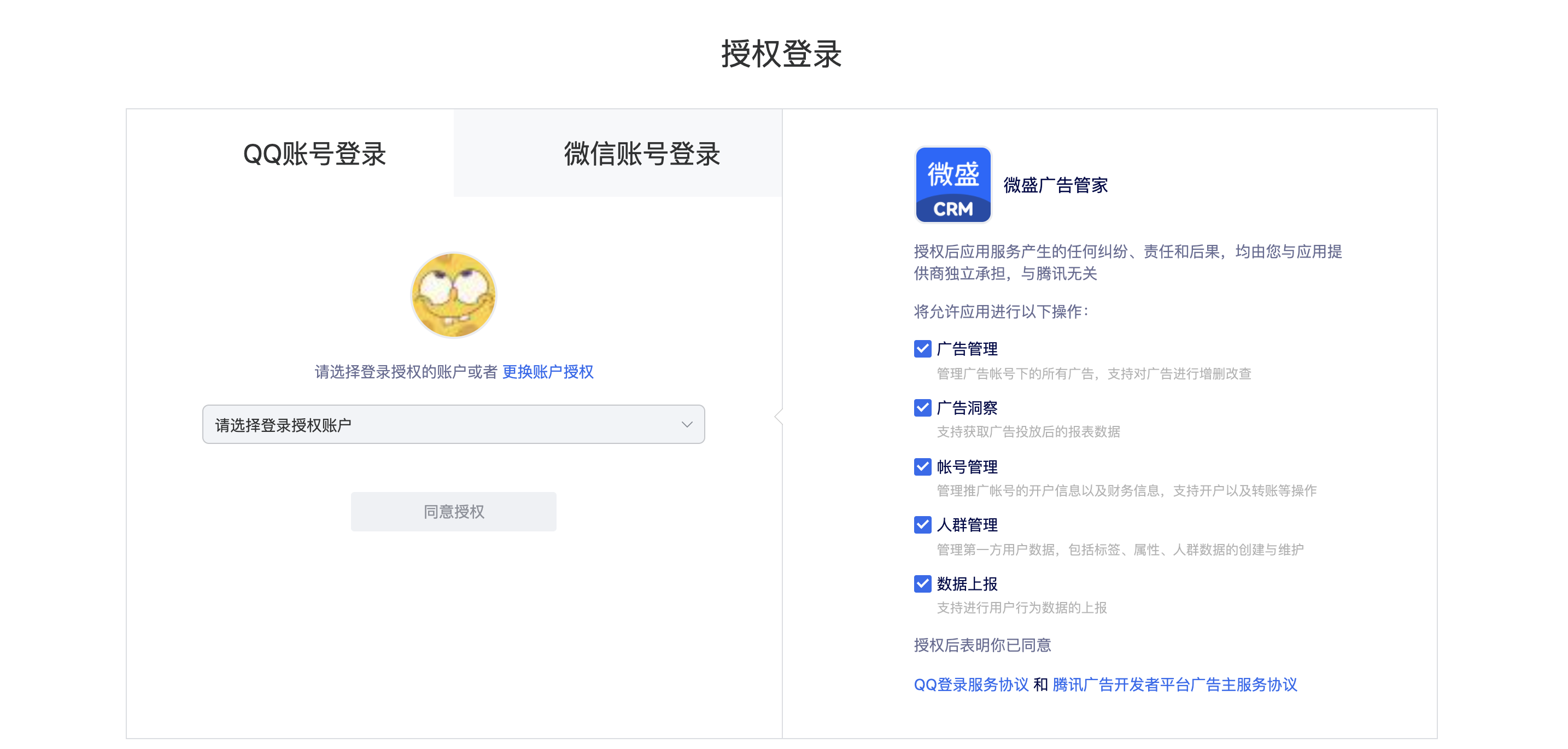Click the 广告管理 permission label
Image resolution: width=1568 pixels, height=749 pixels.
click(967, 349)
